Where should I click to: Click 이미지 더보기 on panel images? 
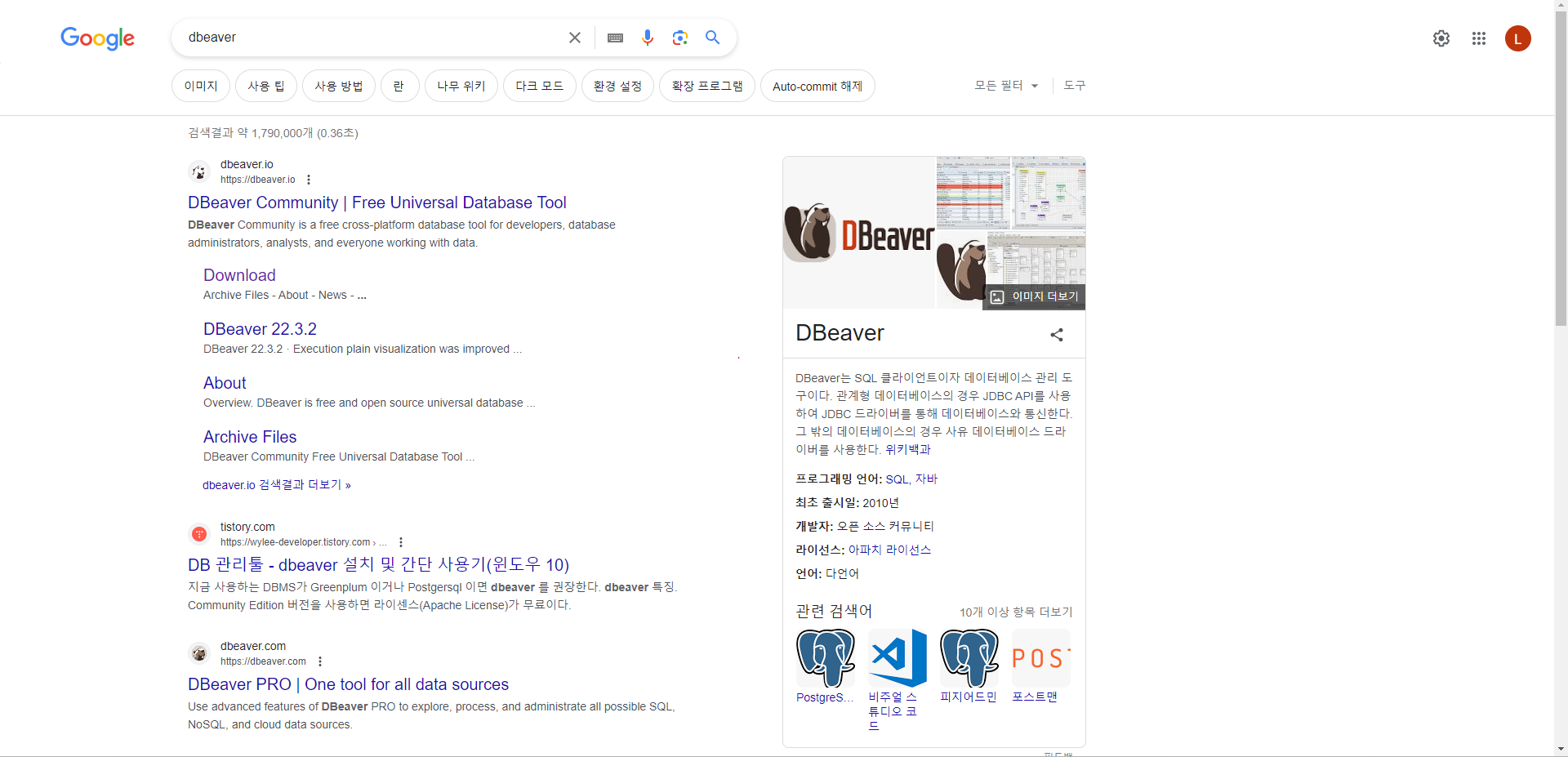[x=1034, y=296]
